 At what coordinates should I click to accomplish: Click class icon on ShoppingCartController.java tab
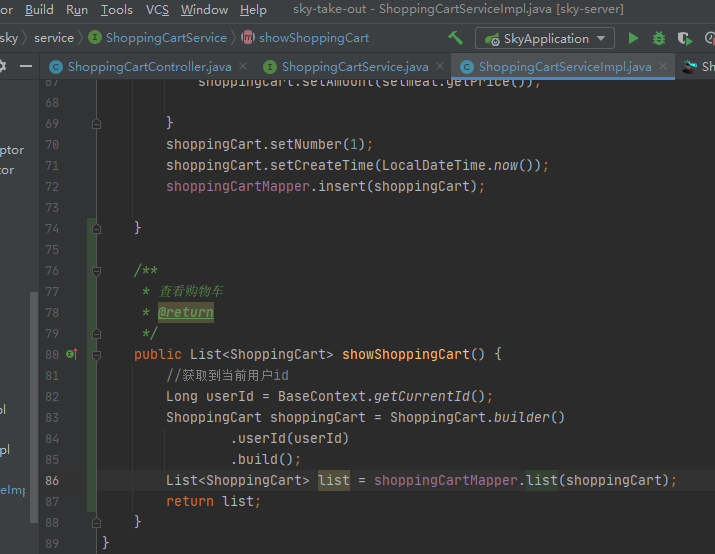tap(56, 67)
